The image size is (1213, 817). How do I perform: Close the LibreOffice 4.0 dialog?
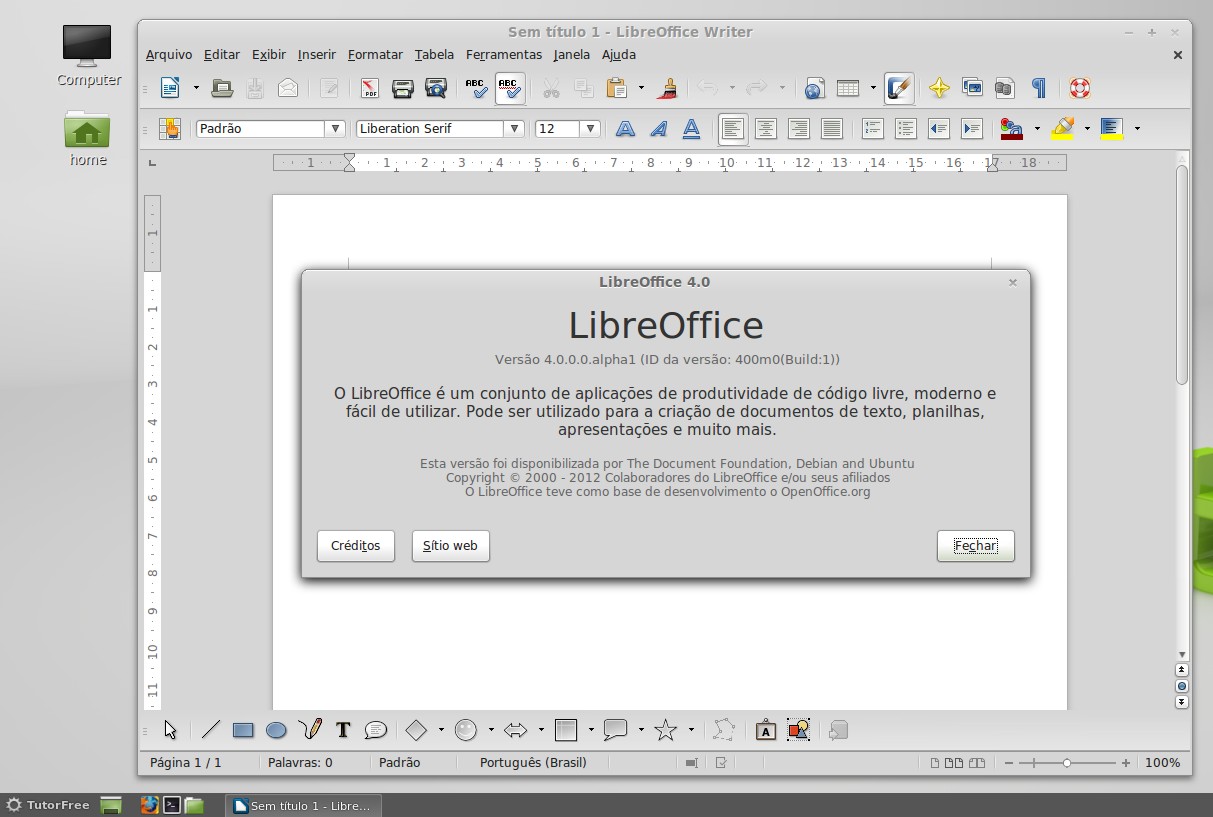1012,283
